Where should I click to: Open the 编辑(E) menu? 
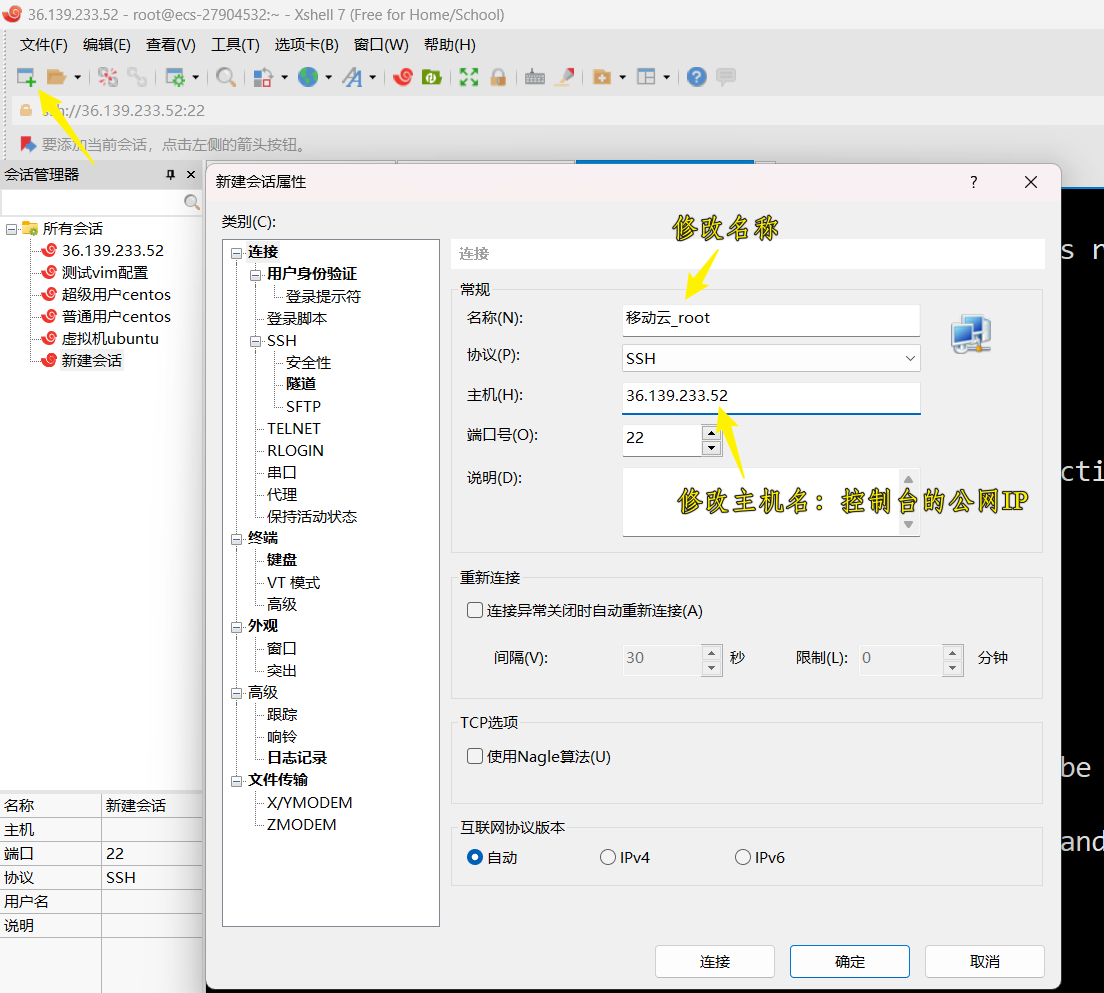click(x=106, y=45)
